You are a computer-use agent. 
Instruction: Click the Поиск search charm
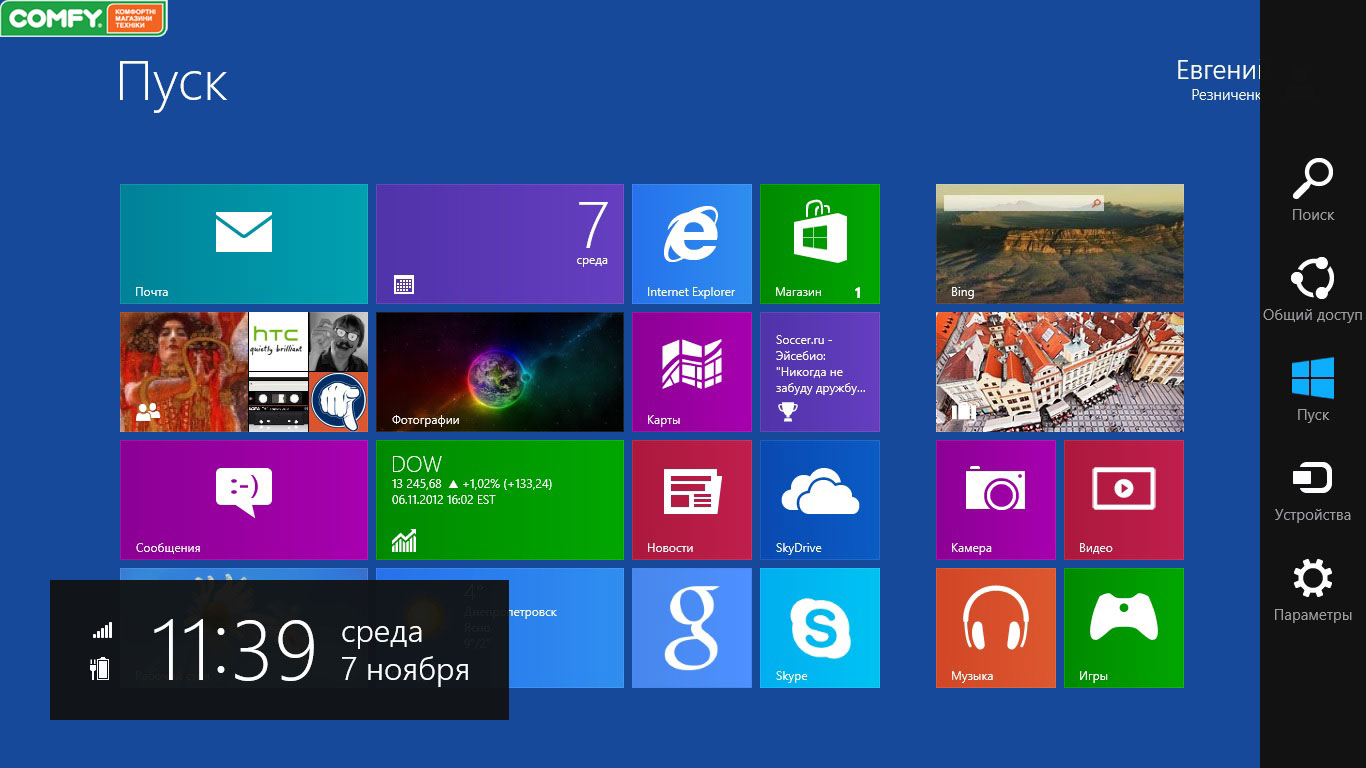(1313, 190)
